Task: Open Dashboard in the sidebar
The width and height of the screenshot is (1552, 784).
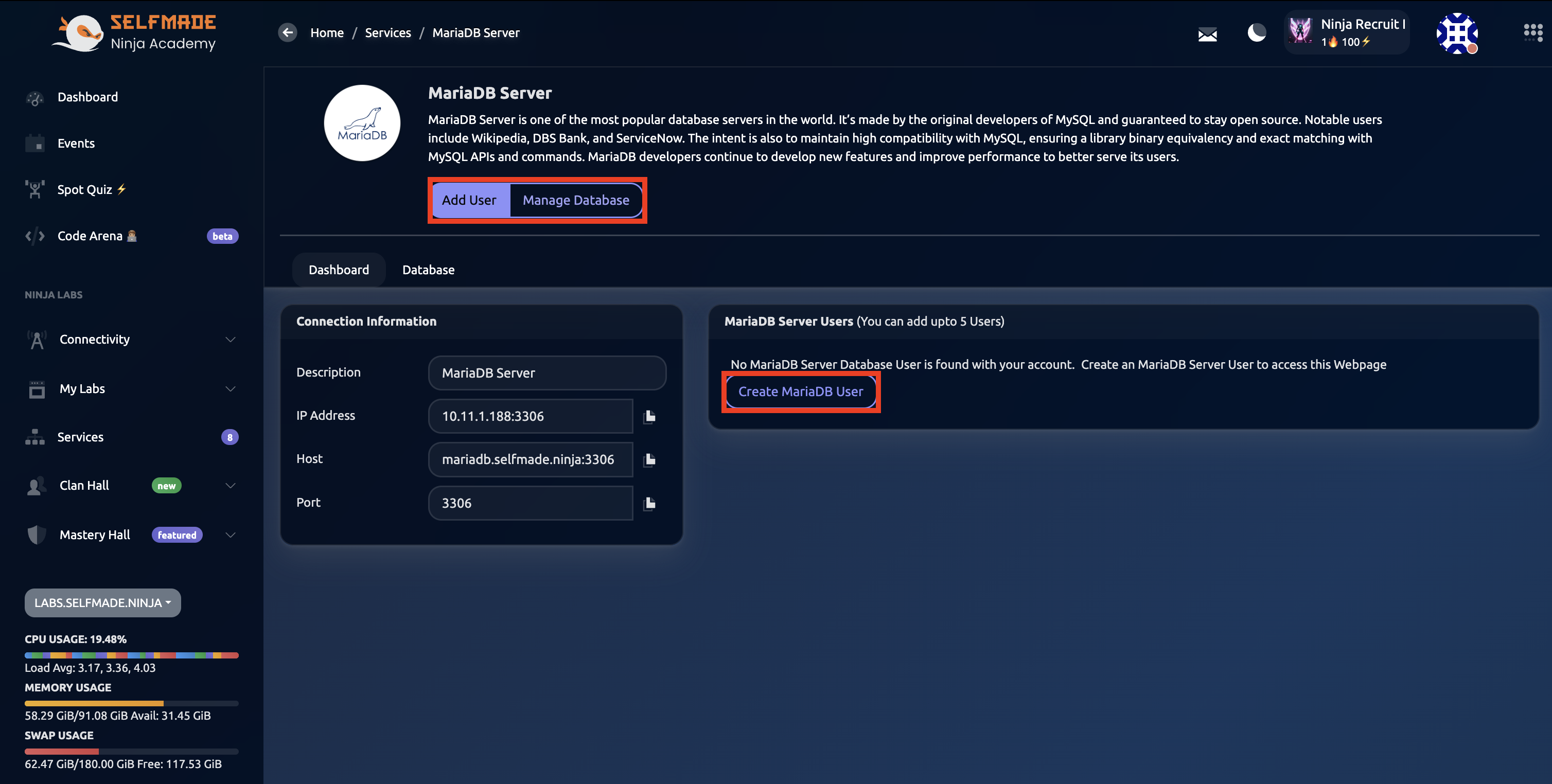Action: click(x=87, y=97)
